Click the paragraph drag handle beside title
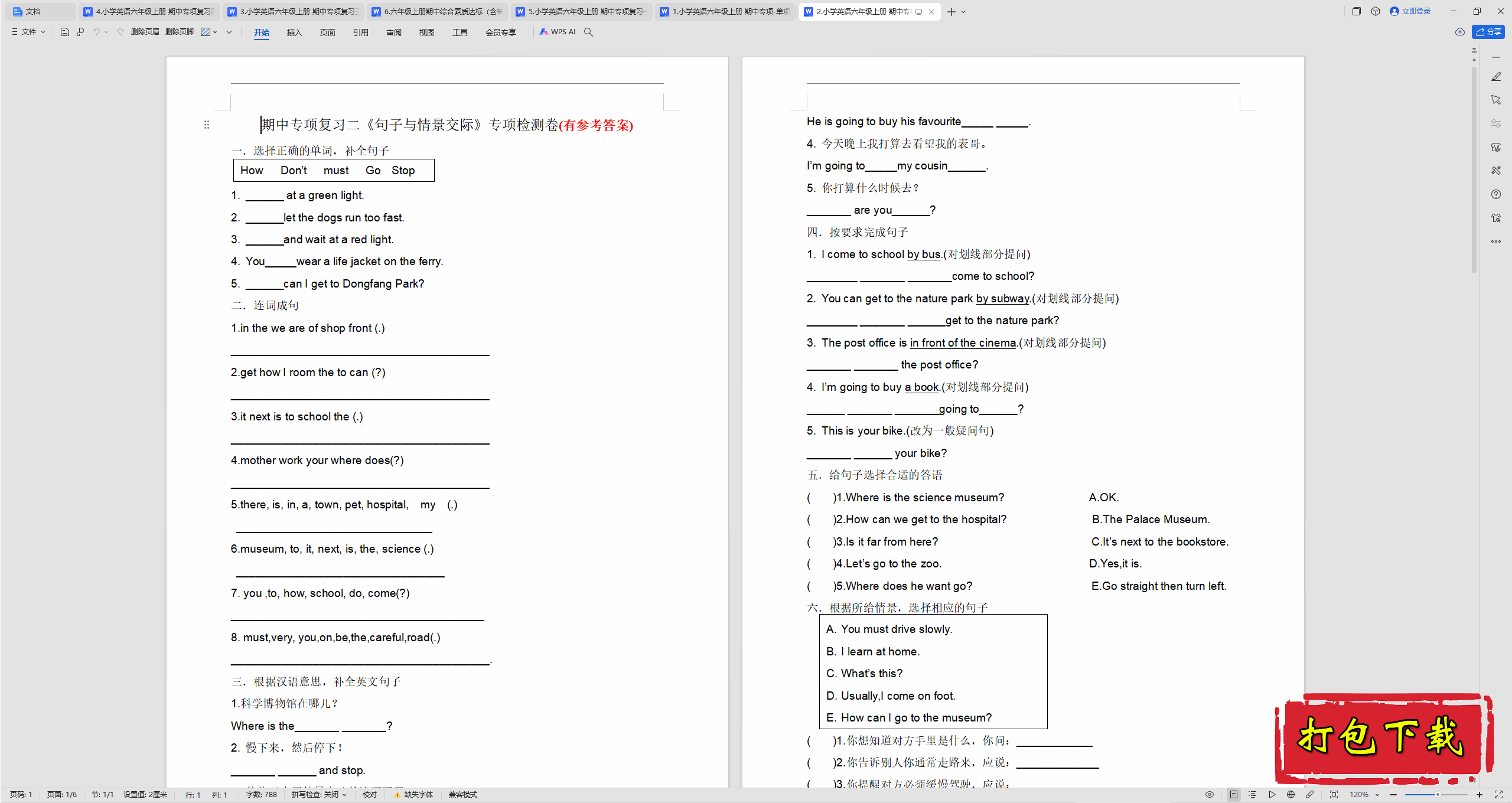The height and width of the screenshot is (803, 1512). (x=207, y=125)
